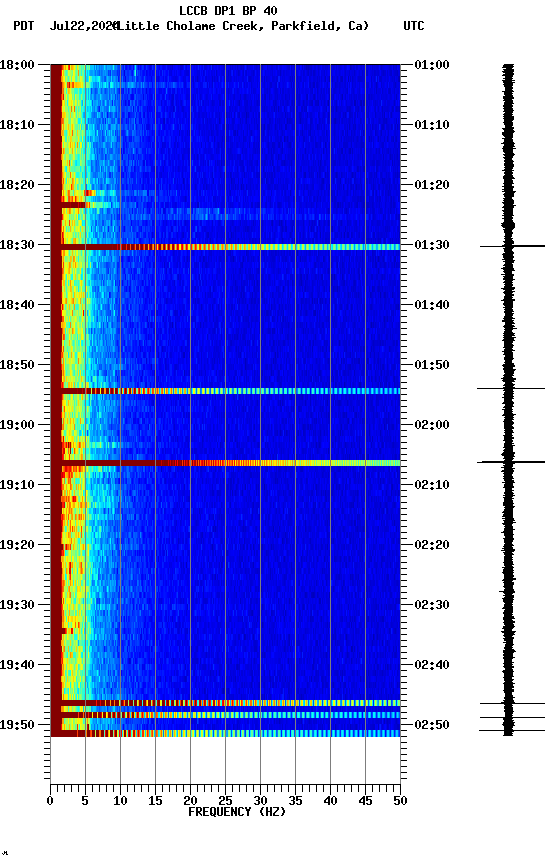Click the 15 Hz frequency axis label

155,802
